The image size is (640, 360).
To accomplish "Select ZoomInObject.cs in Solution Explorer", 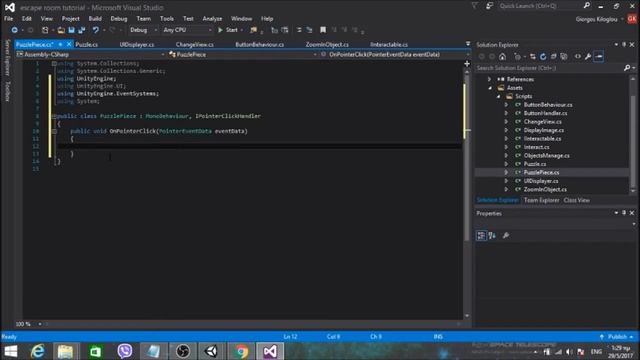I will (545, 189).
